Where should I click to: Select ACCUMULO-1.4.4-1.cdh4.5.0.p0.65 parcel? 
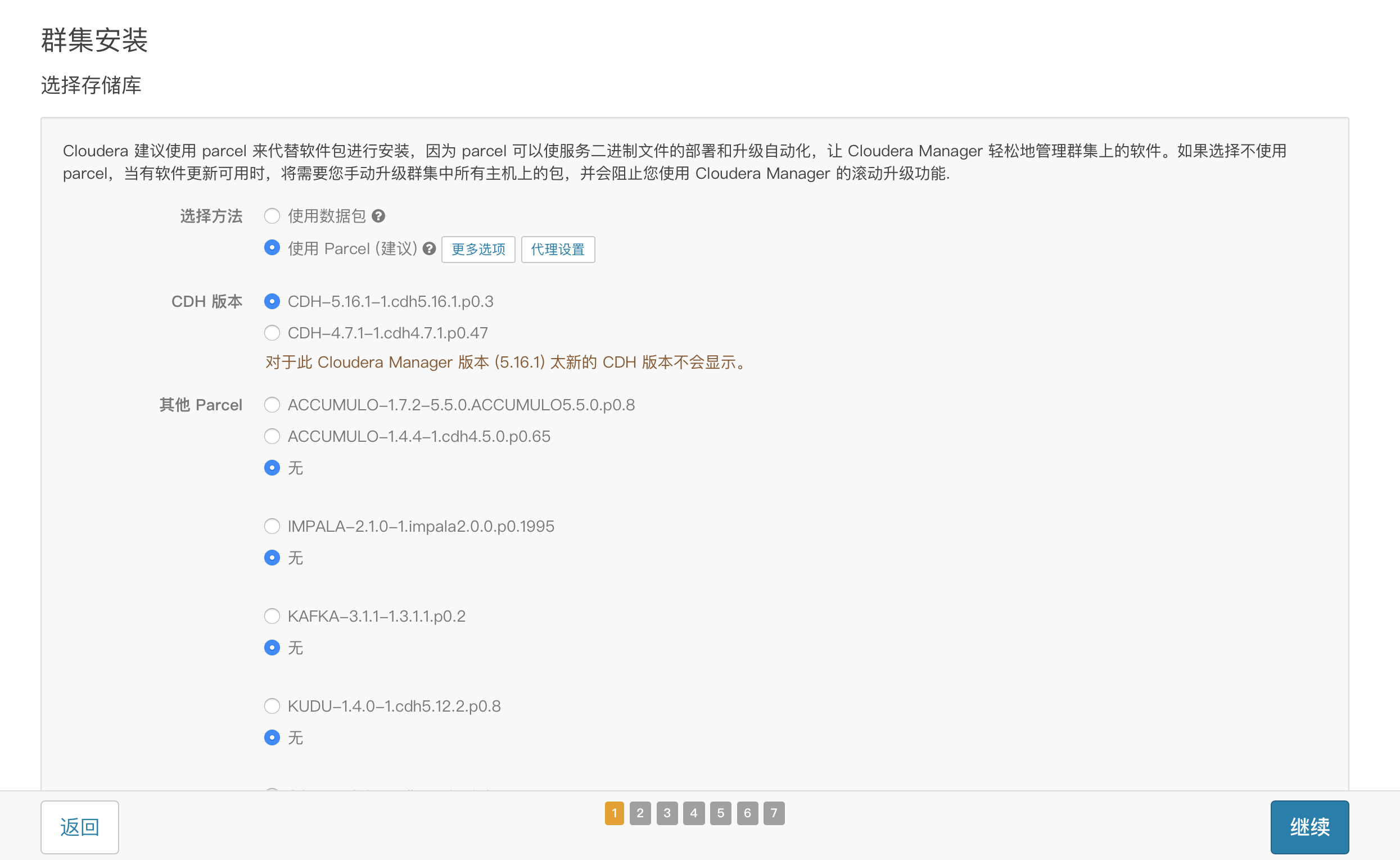tap(272, 436)
